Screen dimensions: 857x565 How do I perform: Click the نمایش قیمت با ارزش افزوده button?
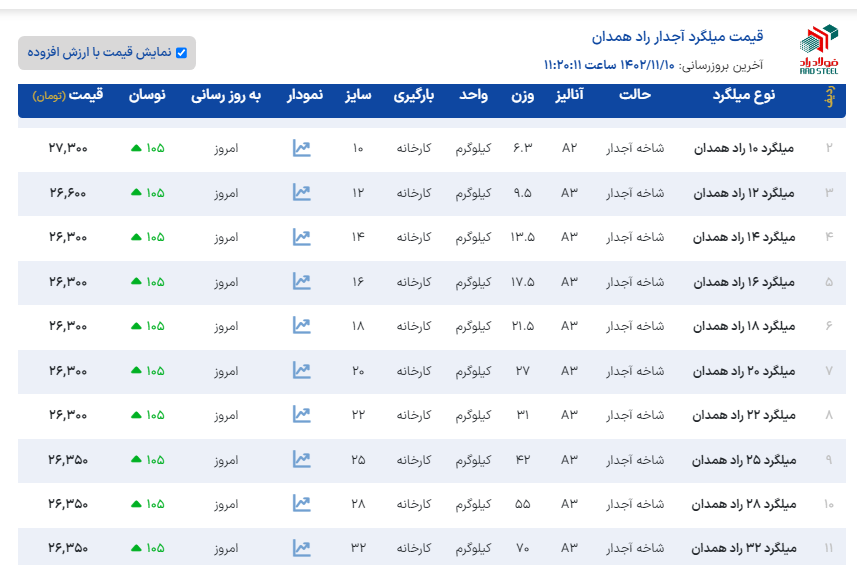coord(106,53)
